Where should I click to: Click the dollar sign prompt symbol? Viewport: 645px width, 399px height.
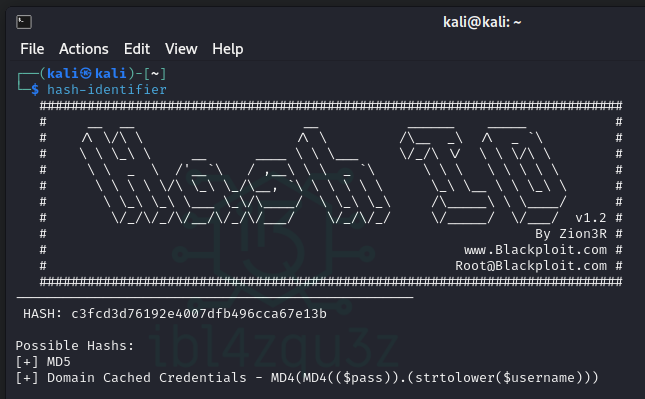(35, 89)
